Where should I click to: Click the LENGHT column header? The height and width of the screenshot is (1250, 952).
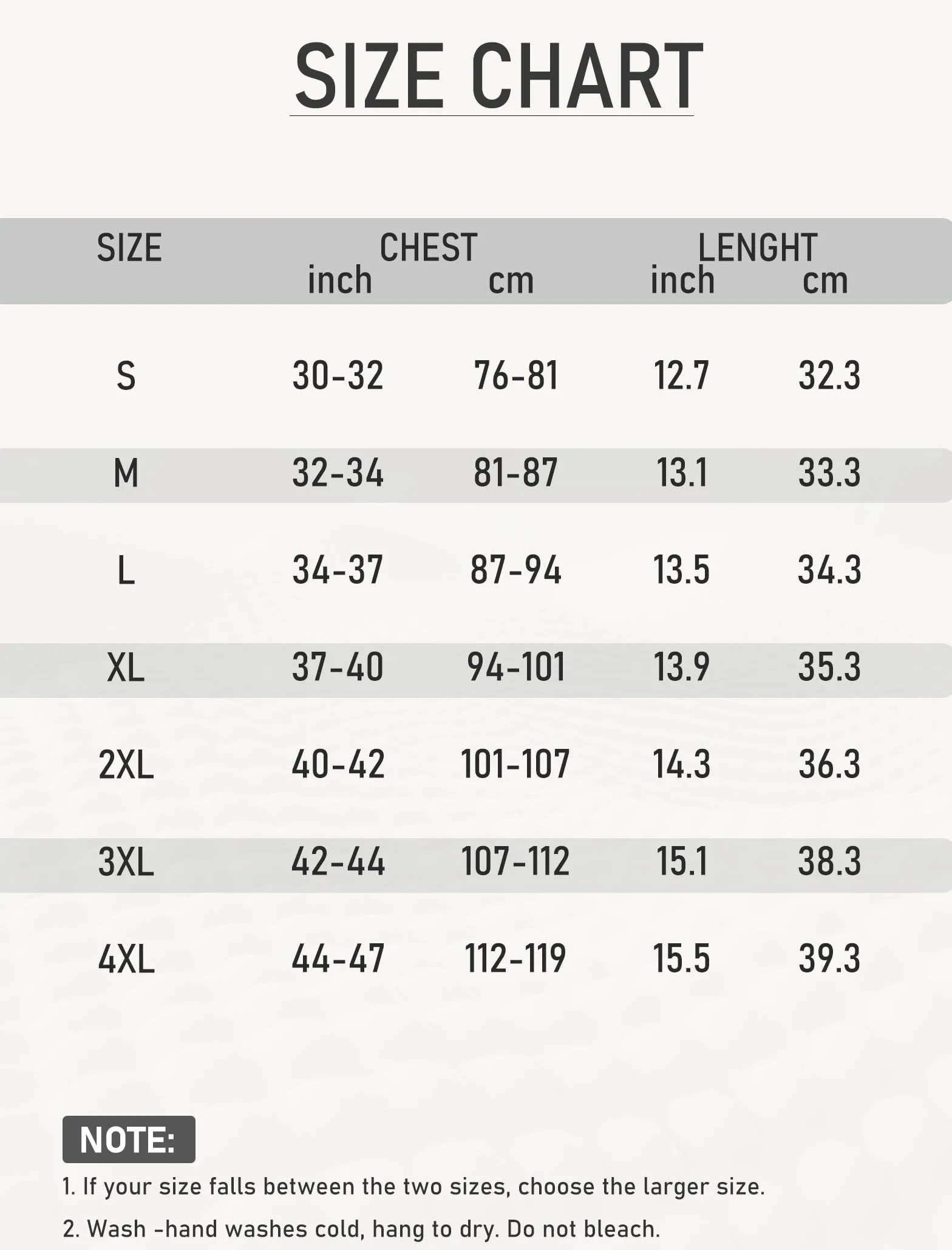(x=757, y=248)
